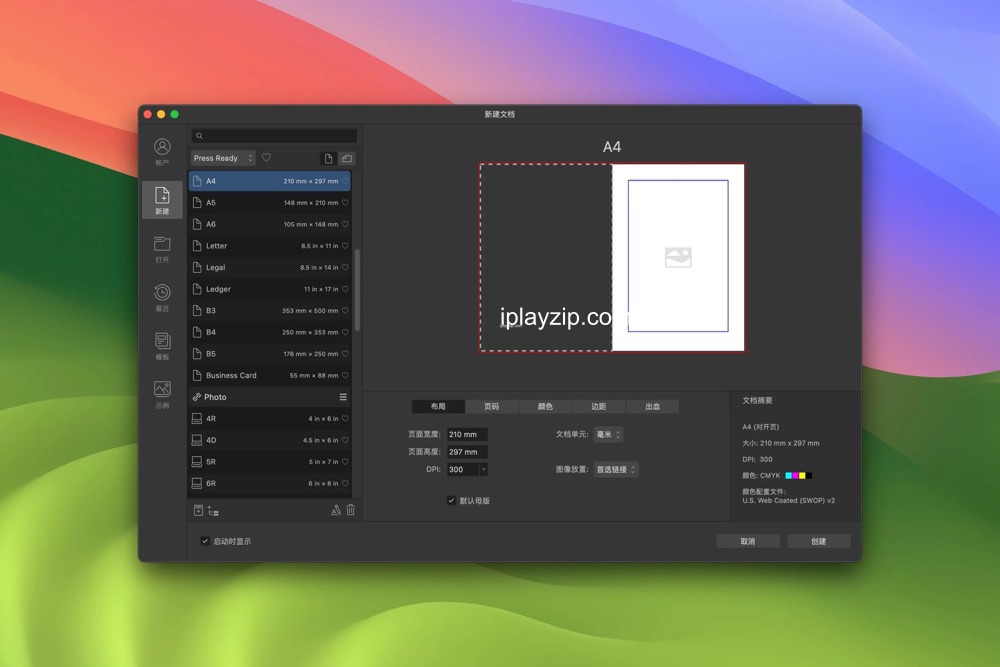1000x667 pixels.
Task: Open the 示例 samples section
Action: tap(162, 395)
